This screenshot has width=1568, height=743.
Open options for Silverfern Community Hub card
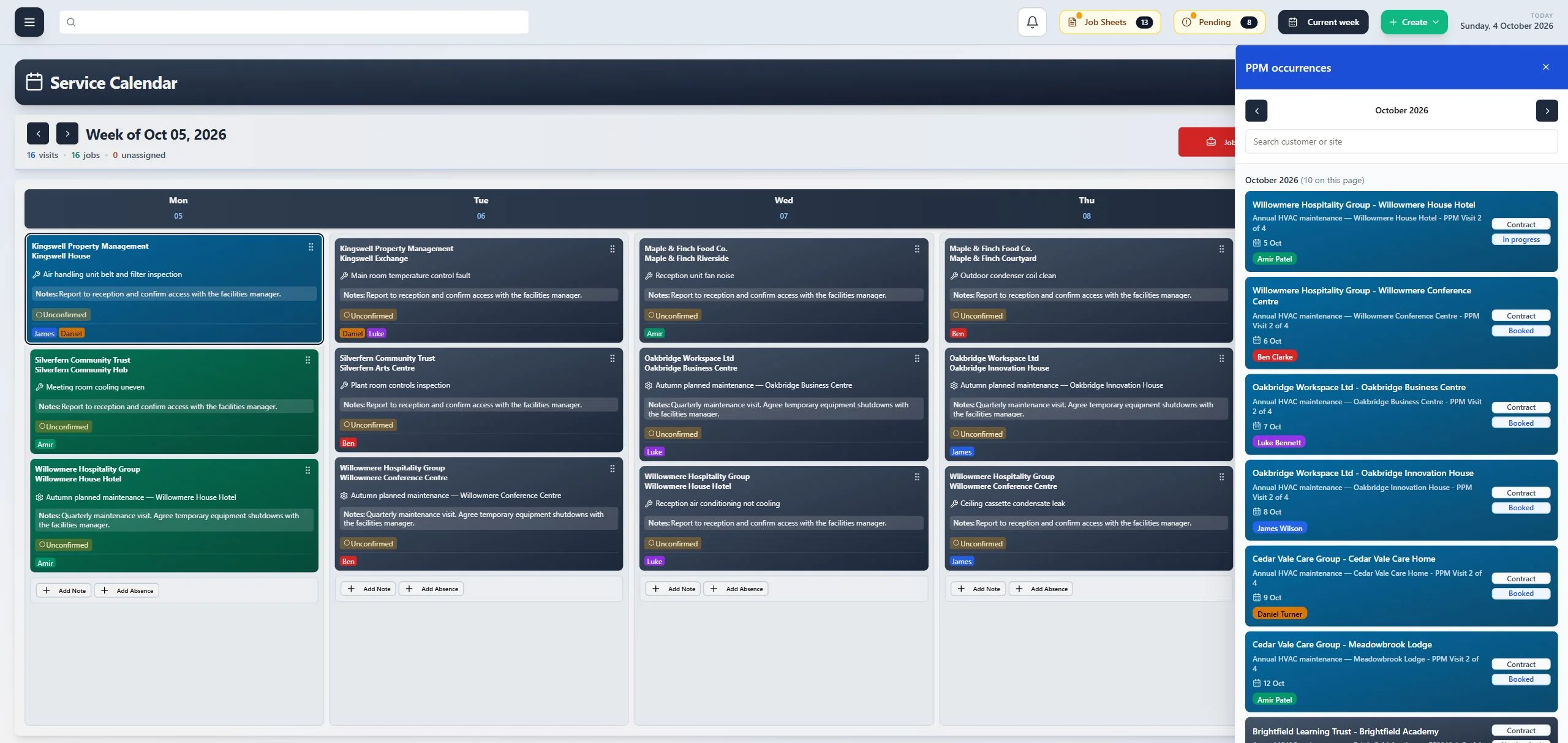[307, 360]
